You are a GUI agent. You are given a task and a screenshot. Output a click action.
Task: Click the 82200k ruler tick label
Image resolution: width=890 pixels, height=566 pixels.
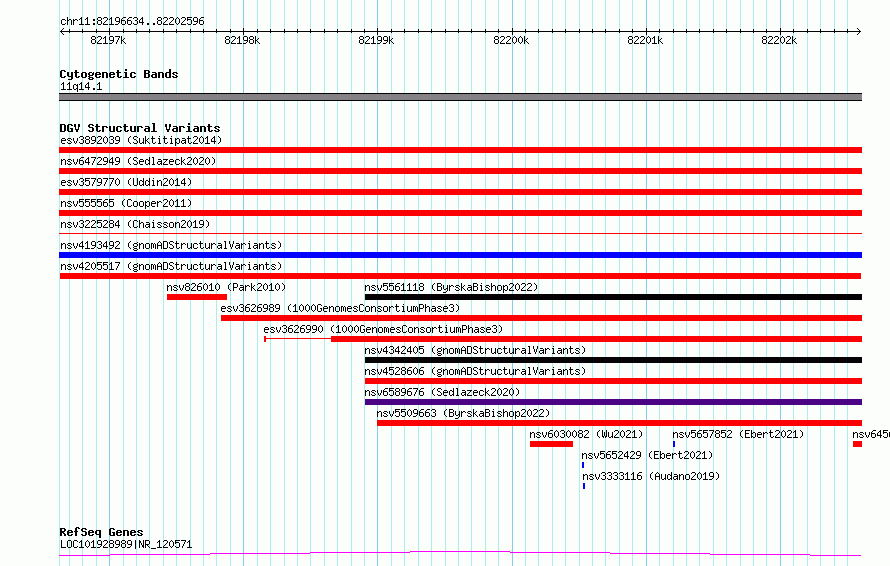tap(511, 40)
